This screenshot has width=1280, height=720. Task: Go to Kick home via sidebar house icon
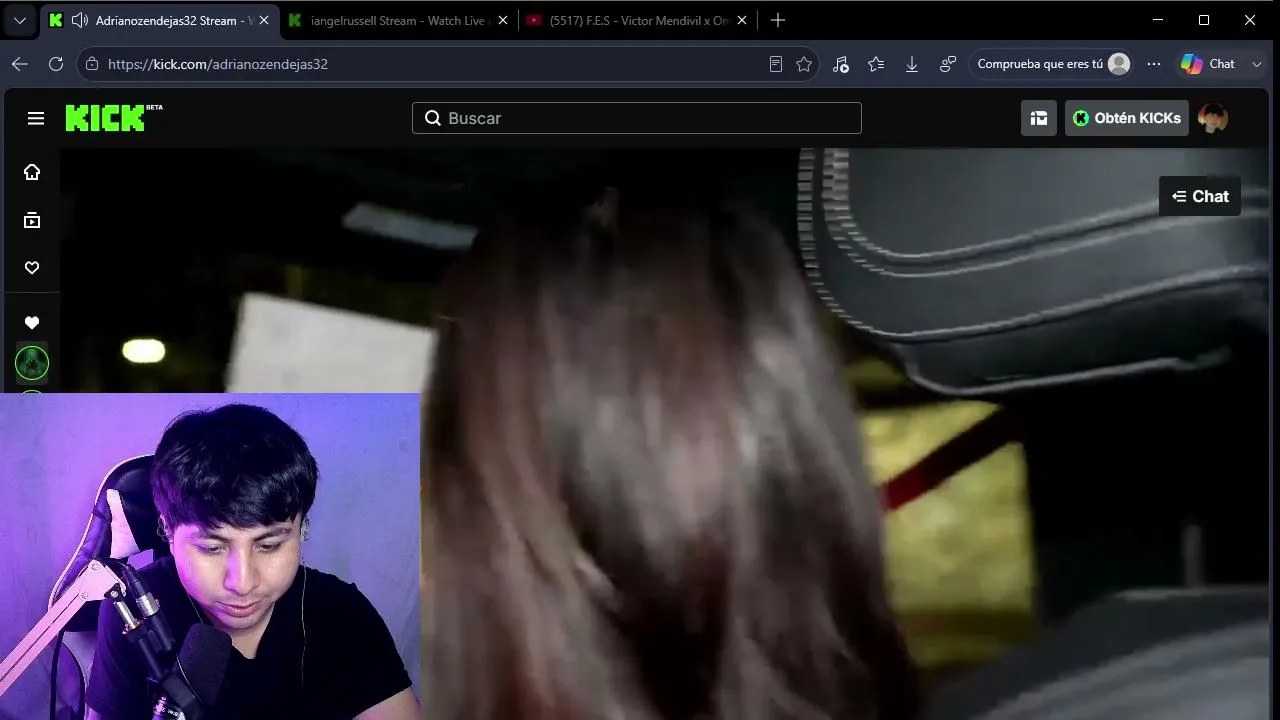click(32, 172)
